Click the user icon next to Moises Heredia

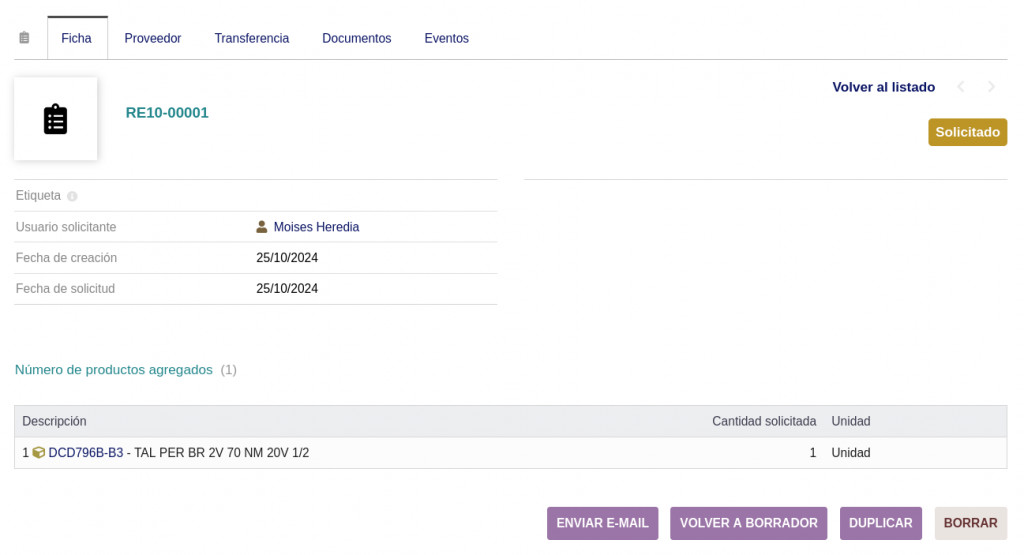click(x=262, y=227)
